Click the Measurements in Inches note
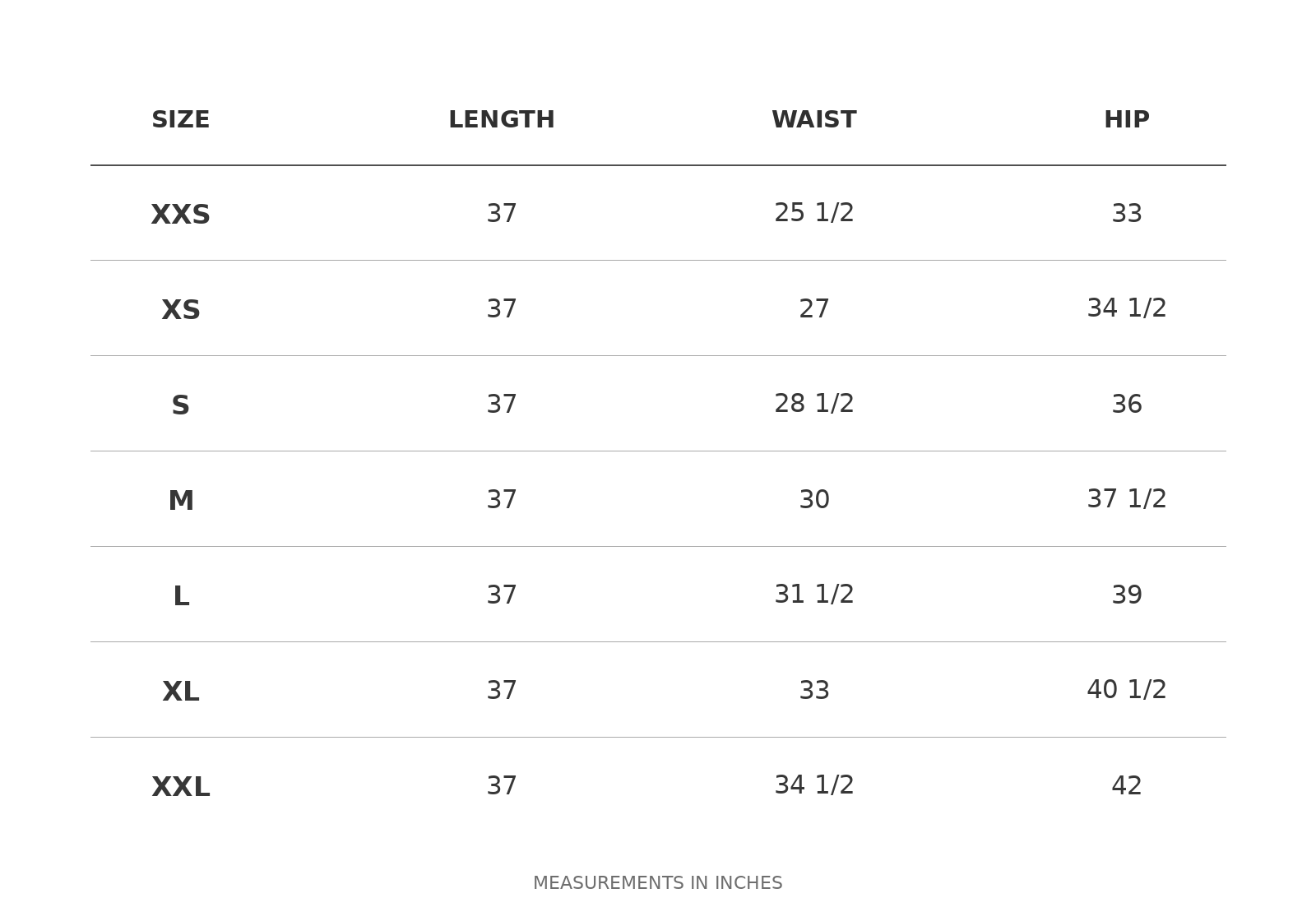The width and height of the screenshot is (1316, 921). (658, 883)
